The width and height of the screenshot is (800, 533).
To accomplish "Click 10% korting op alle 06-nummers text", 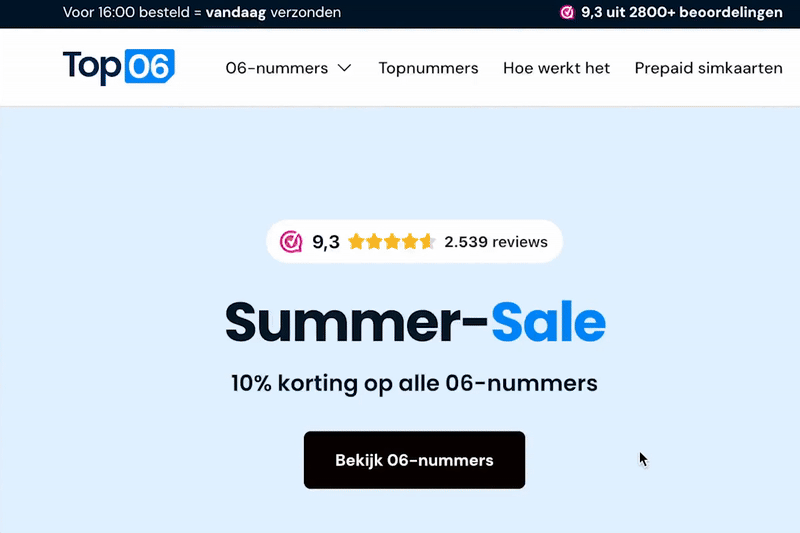I will click(x=414, y=383).
